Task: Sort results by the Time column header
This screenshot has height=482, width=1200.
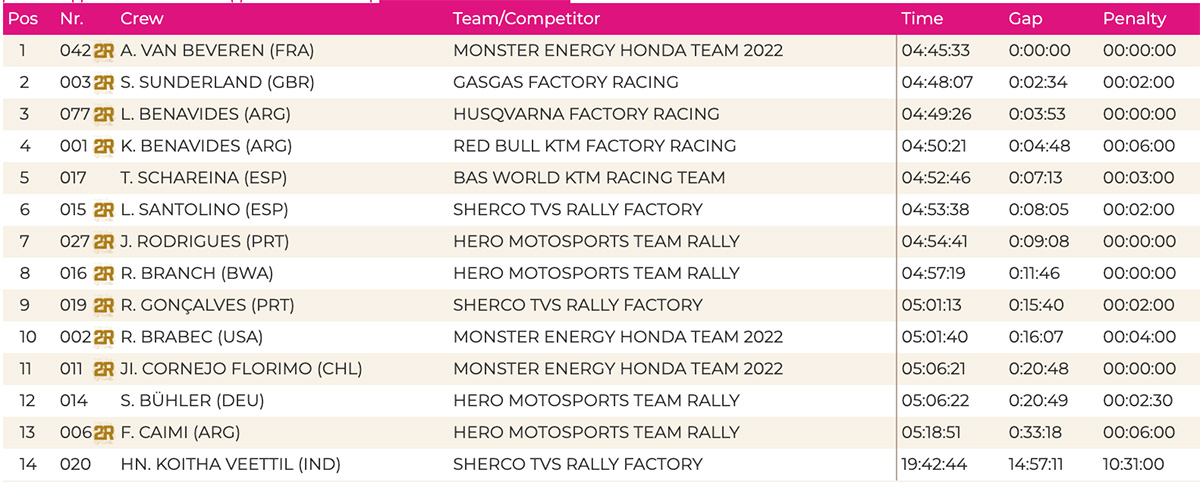Action: 921,19
